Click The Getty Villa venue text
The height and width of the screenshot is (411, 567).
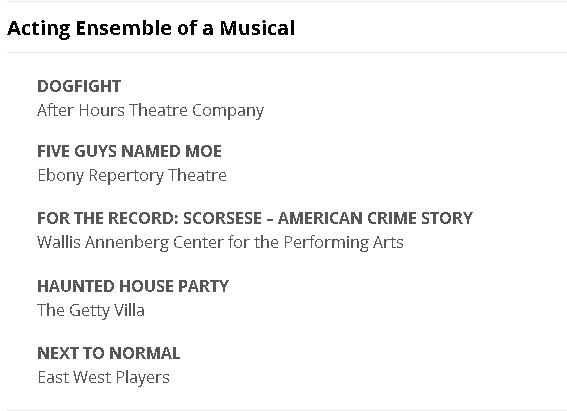click(91, 311)
